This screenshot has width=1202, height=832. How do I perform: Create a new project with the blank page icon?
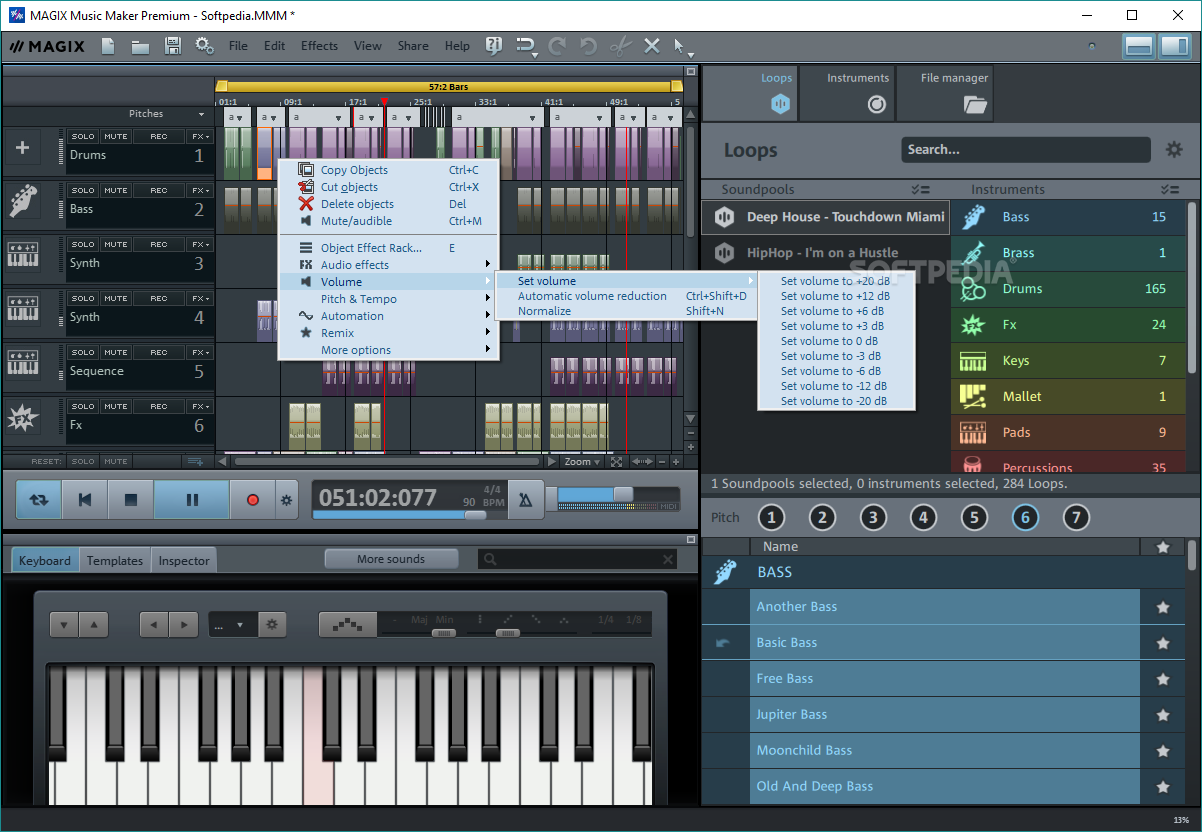click(x=108, y=46)
